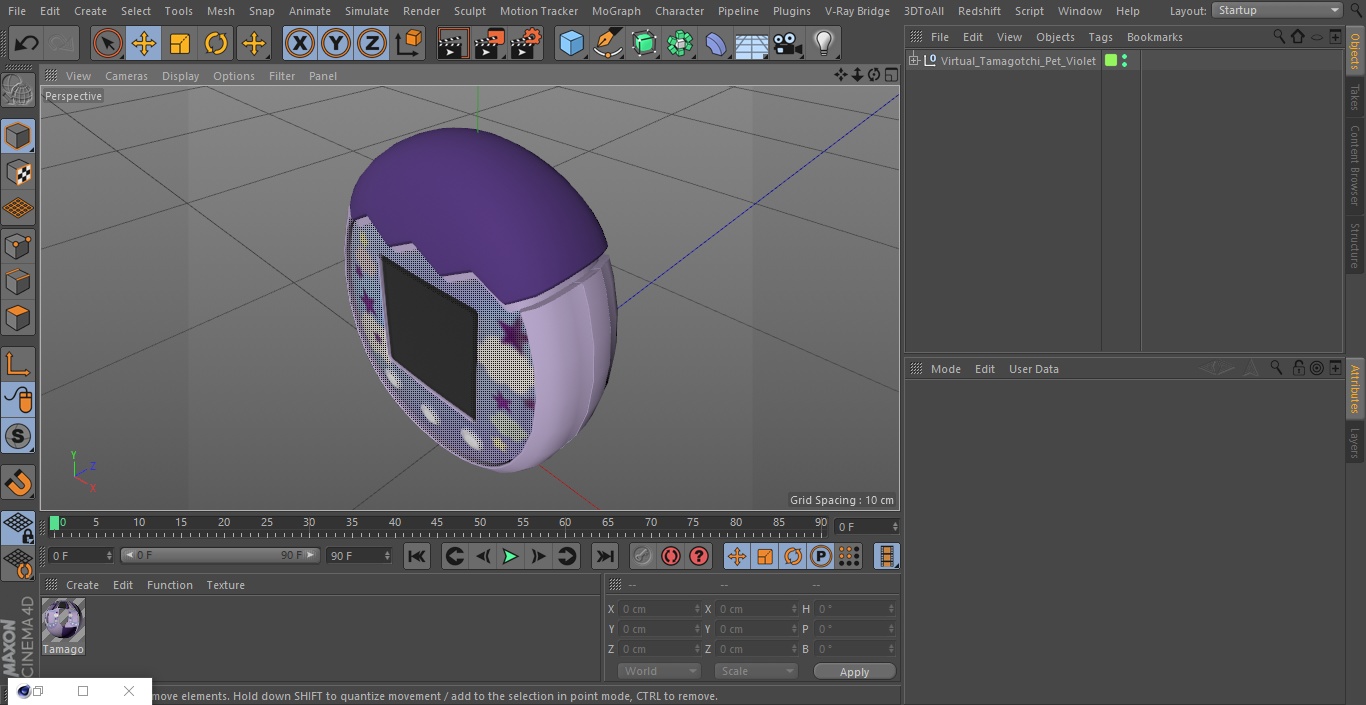Open the World coordinate dropdown
The image size is (1366, 705).
tap(659, 671)
